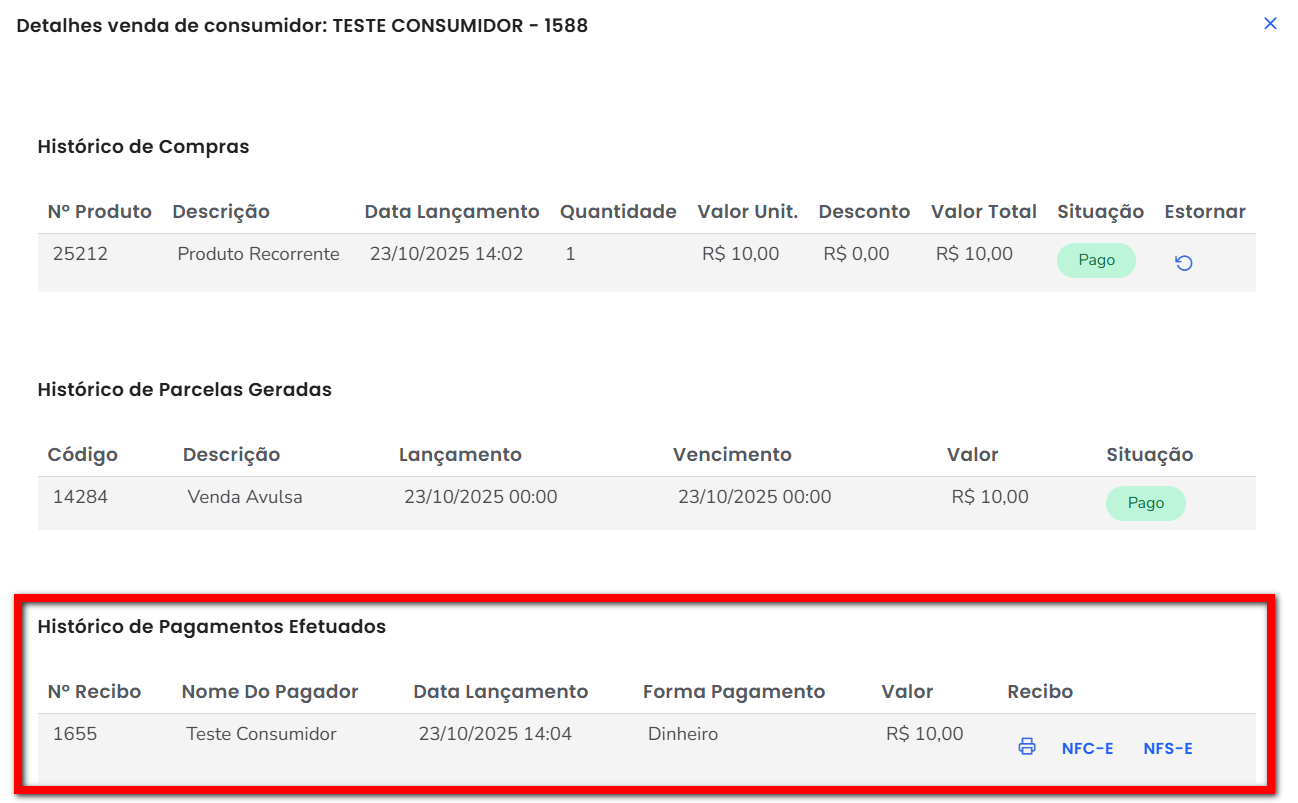Click installment code 14284

(x=79, y=497)
